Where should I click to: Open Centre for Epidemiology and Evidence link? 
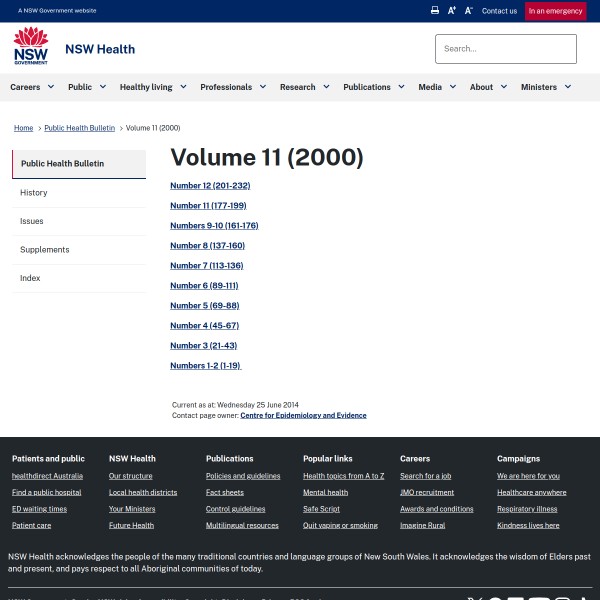(303, 415)
